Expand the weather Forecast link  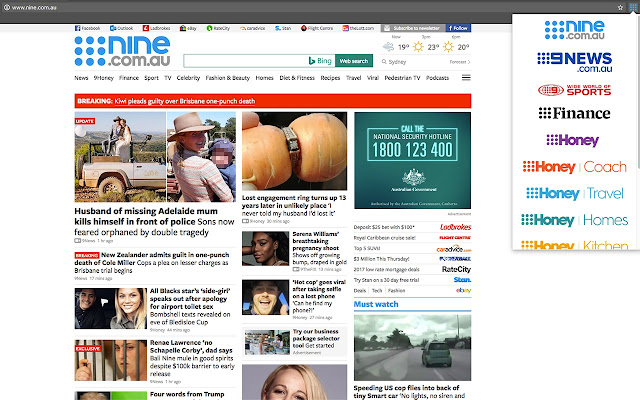point(460,62)
